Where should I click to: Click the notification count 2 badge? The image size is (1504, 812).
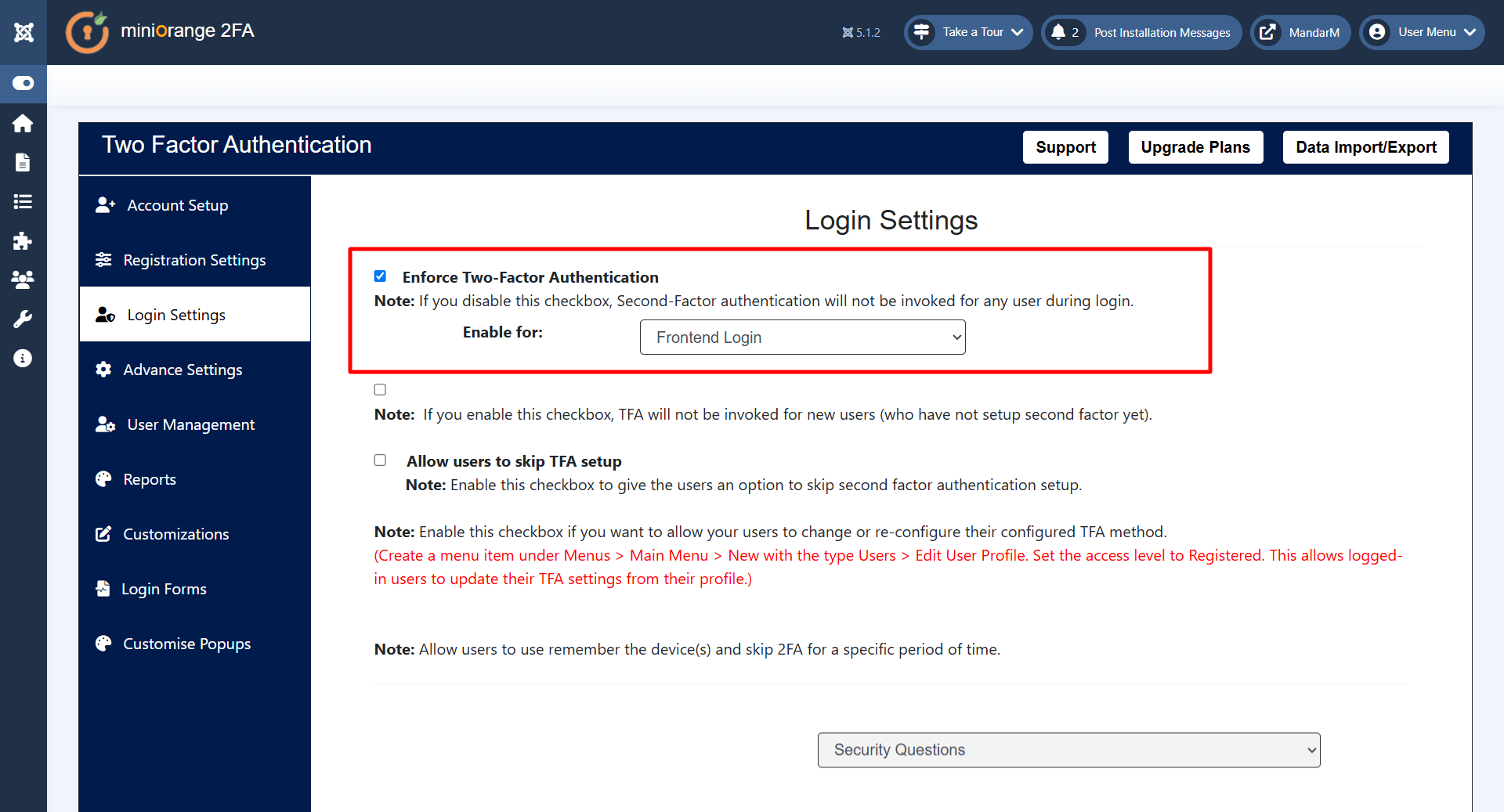[1076, 32]
